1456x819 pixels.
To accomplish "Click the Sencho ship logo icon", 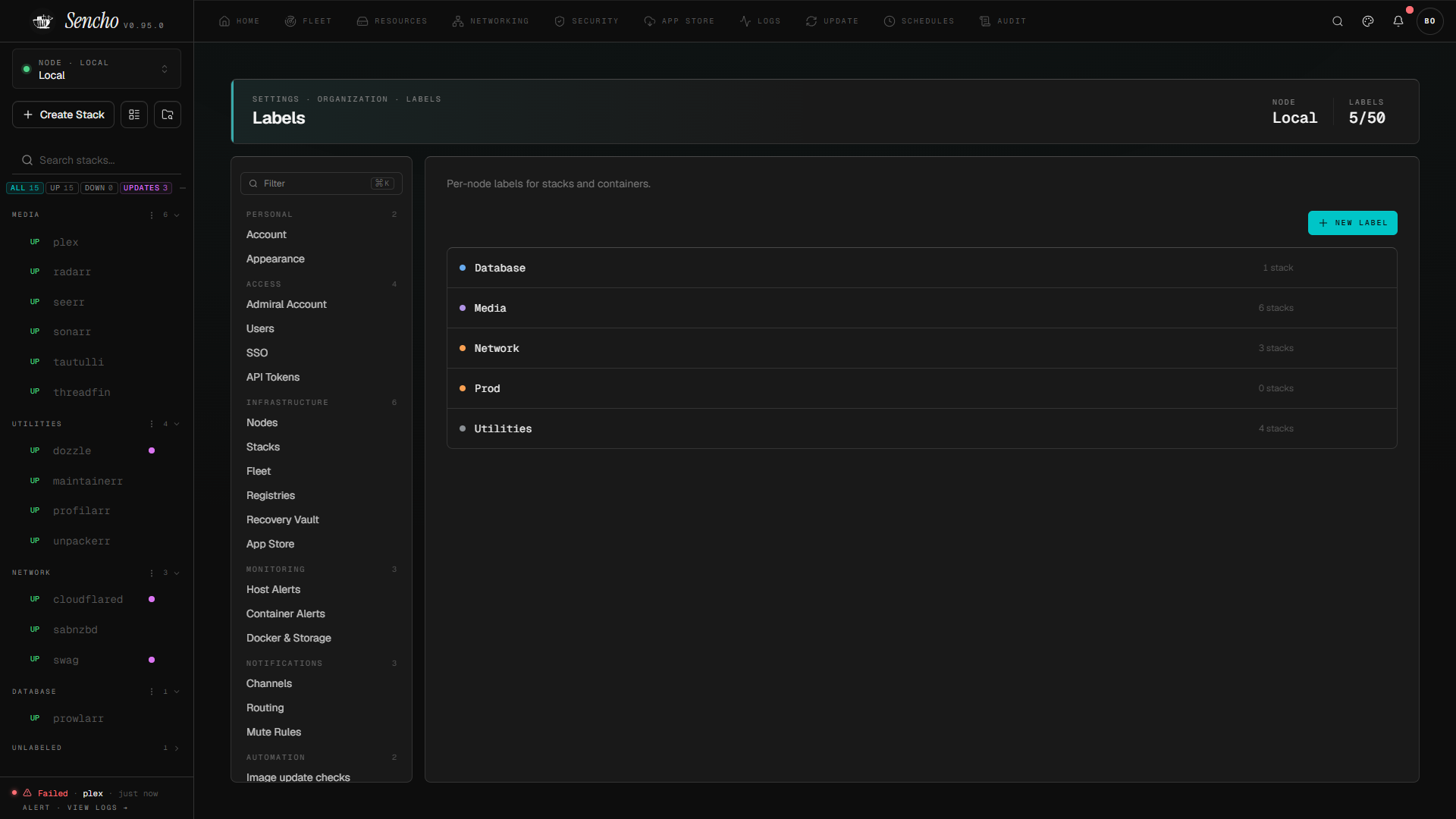I will click(43, 21).
